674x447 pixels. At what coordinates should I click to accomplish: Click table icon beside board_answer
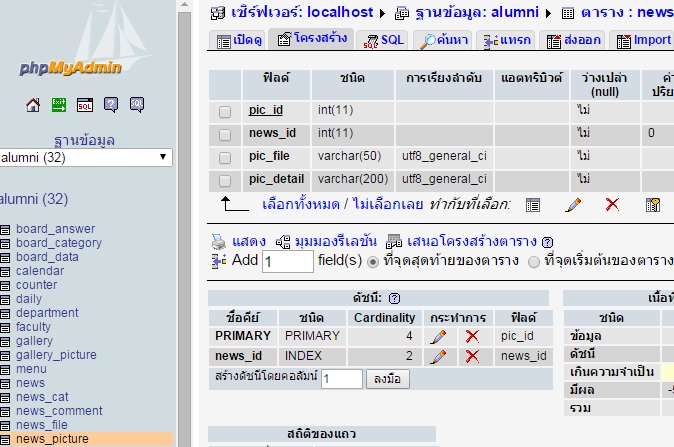pyautogui.click(x=5, y=230)
